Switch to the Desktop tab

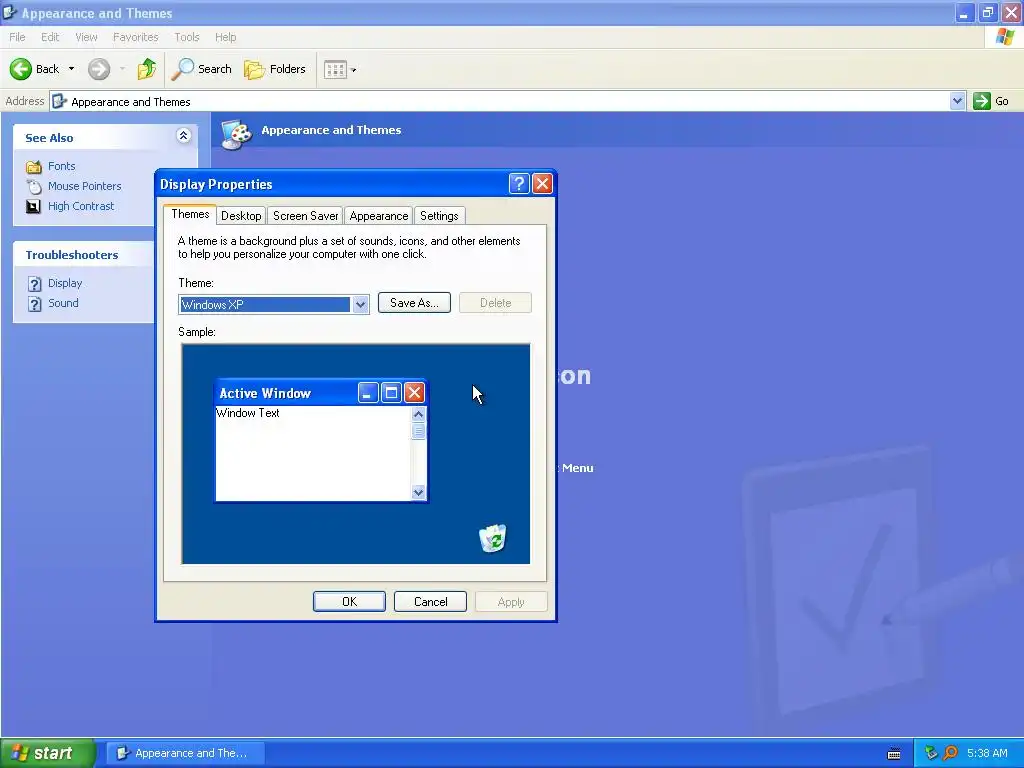pos(241,216)
